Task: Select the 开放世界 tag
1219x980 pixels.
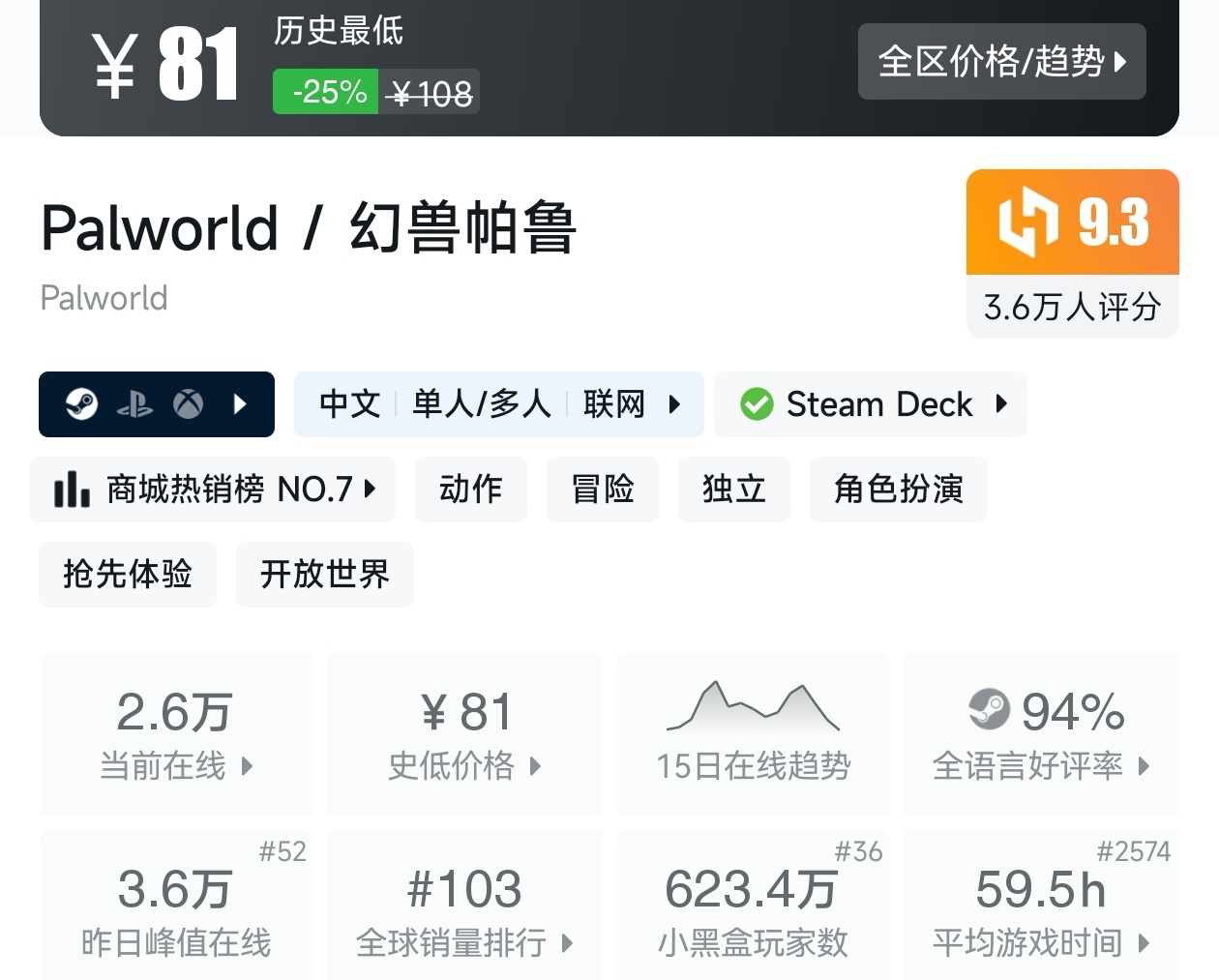Action: (325, 574)
